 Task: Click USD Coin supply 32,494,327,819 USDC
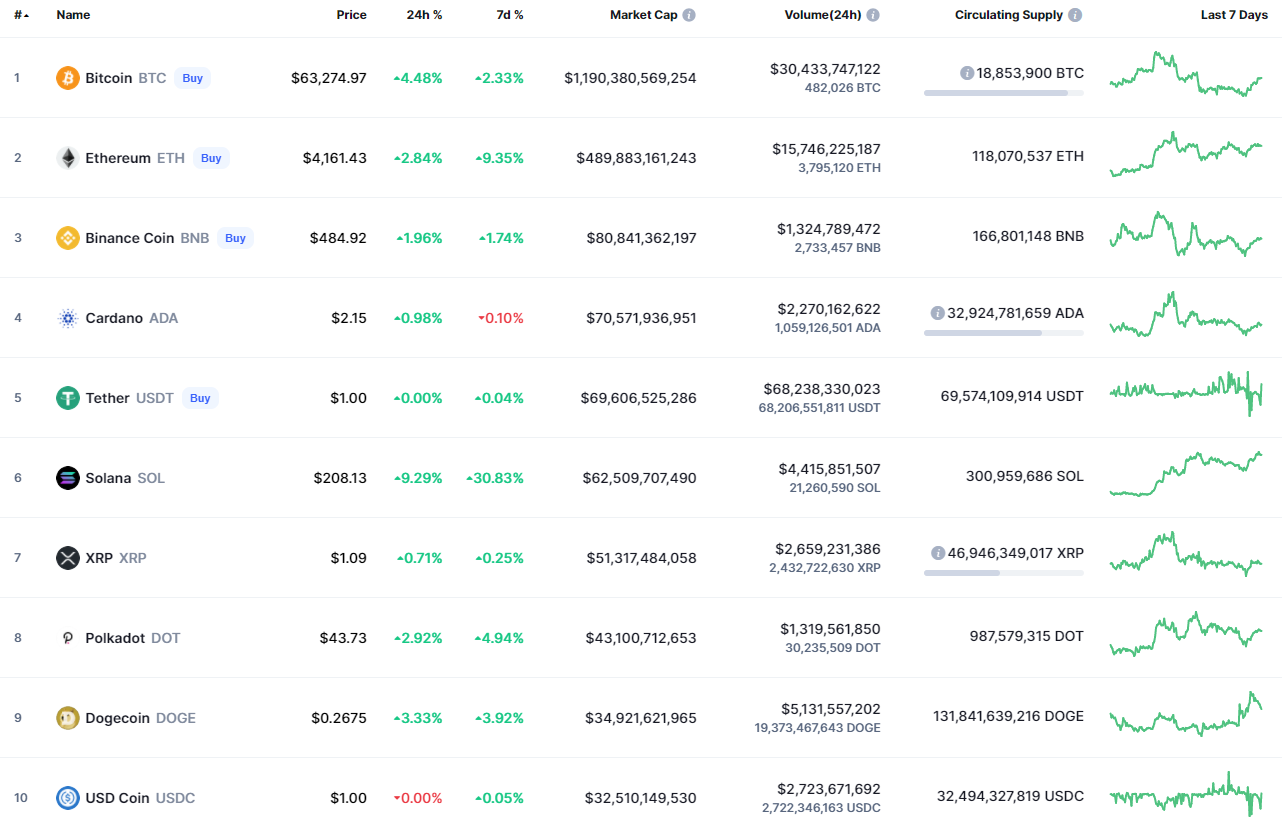tap(1010, 796)
